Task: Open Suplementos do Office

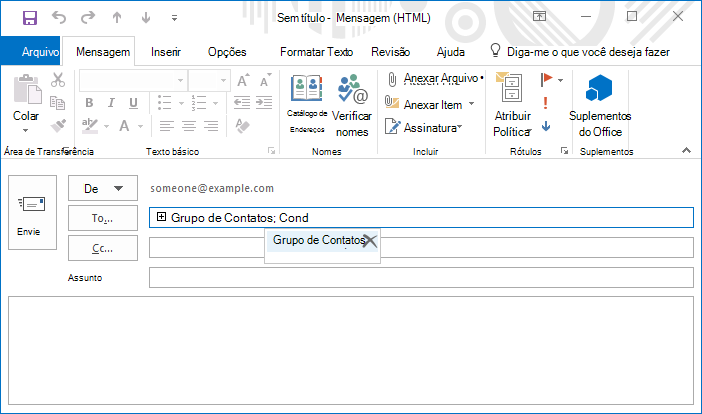Action: pos(600,106)
